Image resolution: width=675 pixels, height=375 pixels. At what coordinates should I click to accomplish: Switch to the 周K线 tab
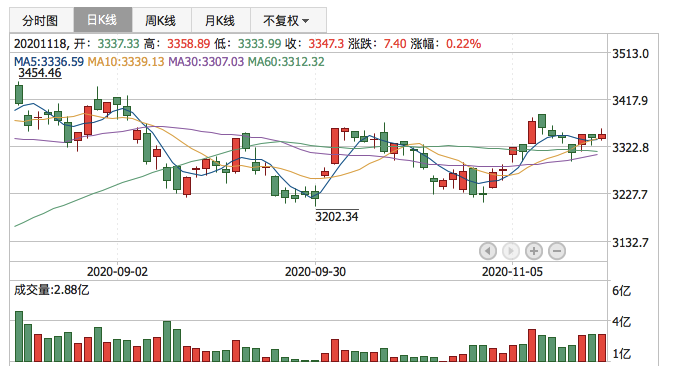click(x=161, y=20)
